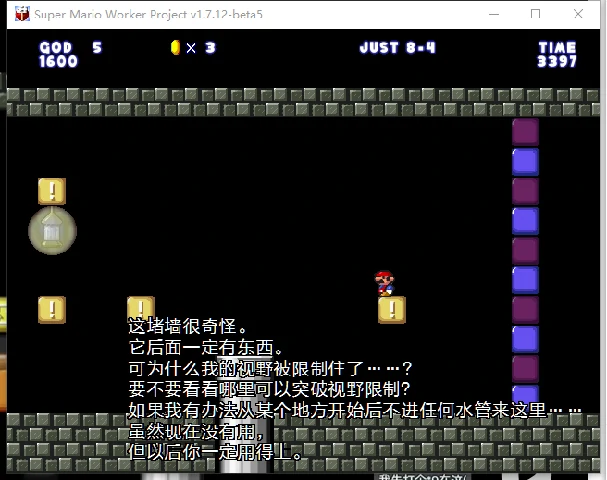Close the Super Mario Worker window
Screen dimensions: 607x480
(578, 14)
